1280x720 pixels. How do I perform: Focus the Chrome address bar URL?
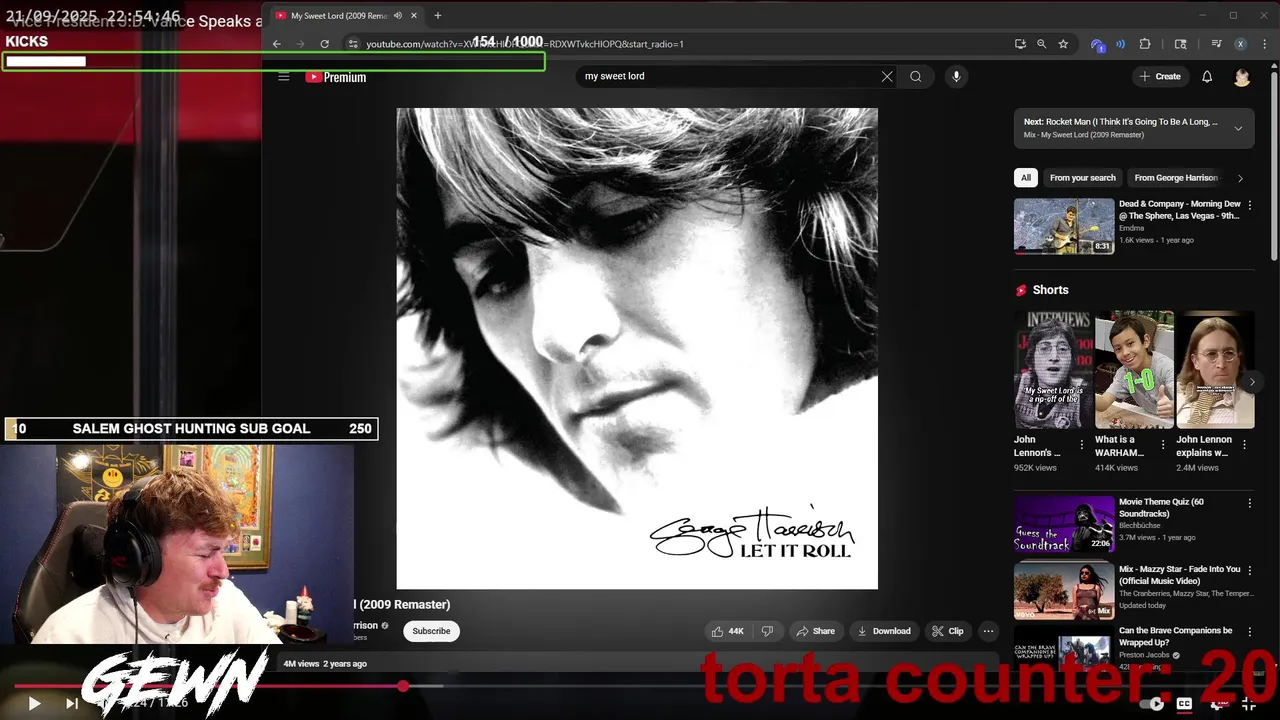pos(525,44)
